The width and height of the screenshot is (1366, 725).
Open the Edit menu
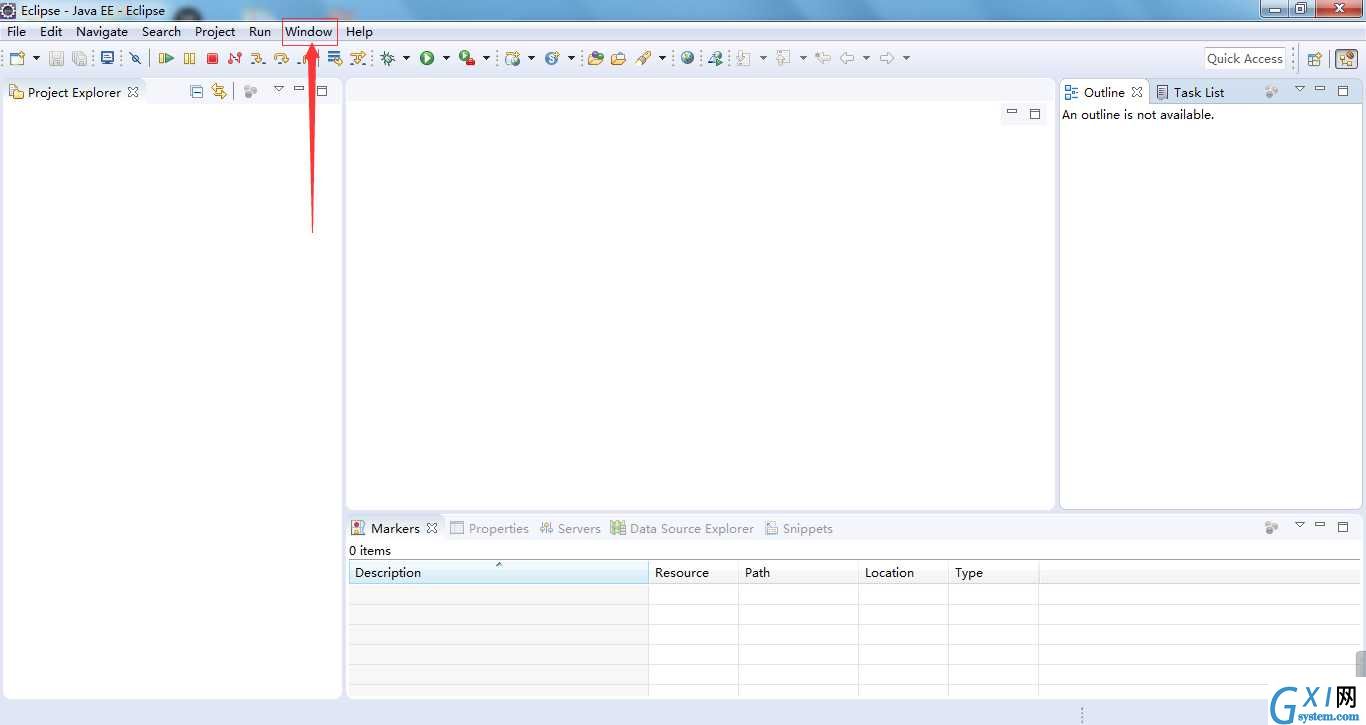click(51, 31)
